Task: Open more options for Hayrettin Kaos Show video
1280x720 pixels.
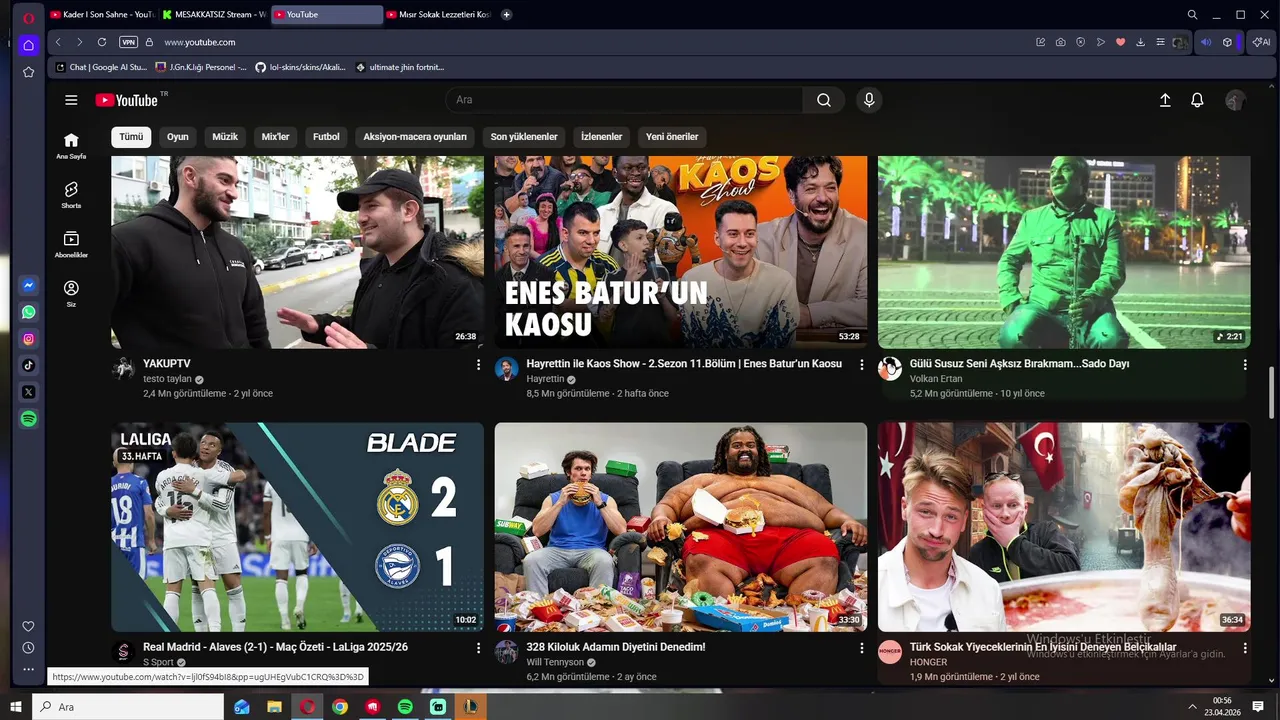Action: [862, 365]
